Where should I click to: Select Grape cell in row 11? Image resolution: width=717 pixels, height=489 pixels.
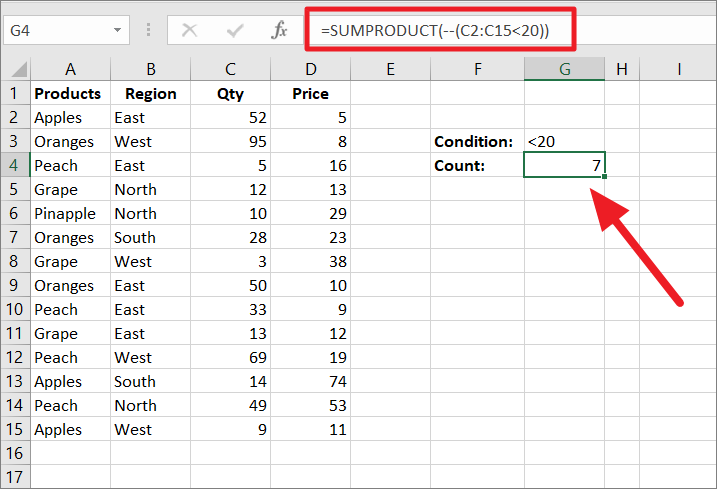70,333
